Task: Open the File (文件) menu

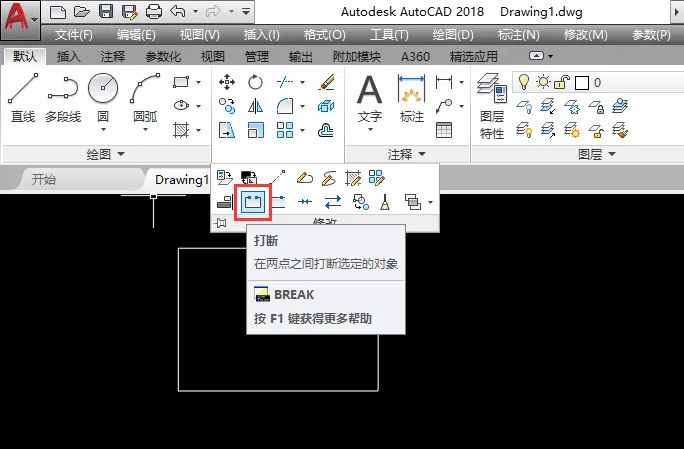Action: point(73,34)
